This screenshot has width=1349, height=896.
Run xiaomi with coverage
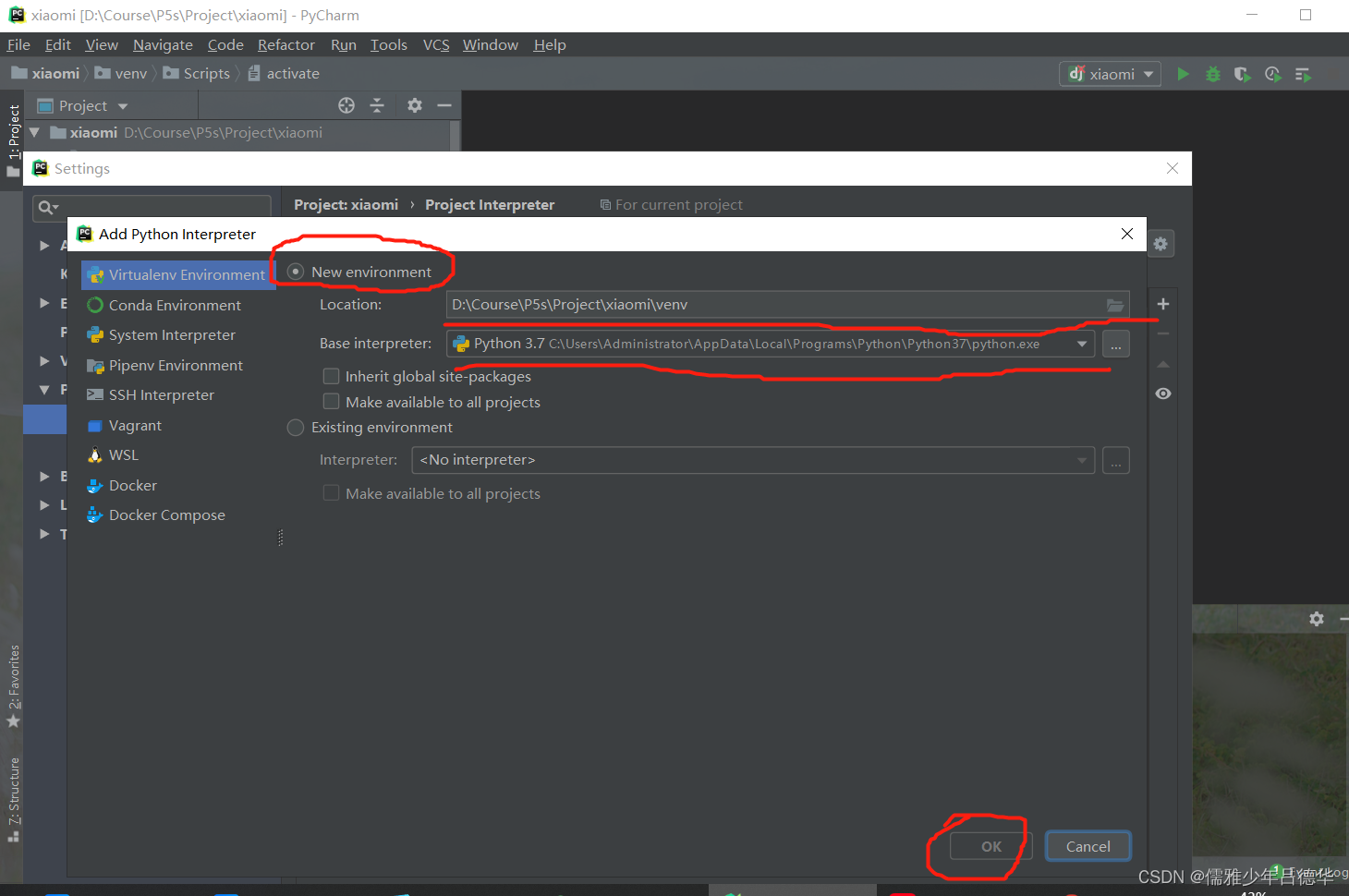[1243, 74]
